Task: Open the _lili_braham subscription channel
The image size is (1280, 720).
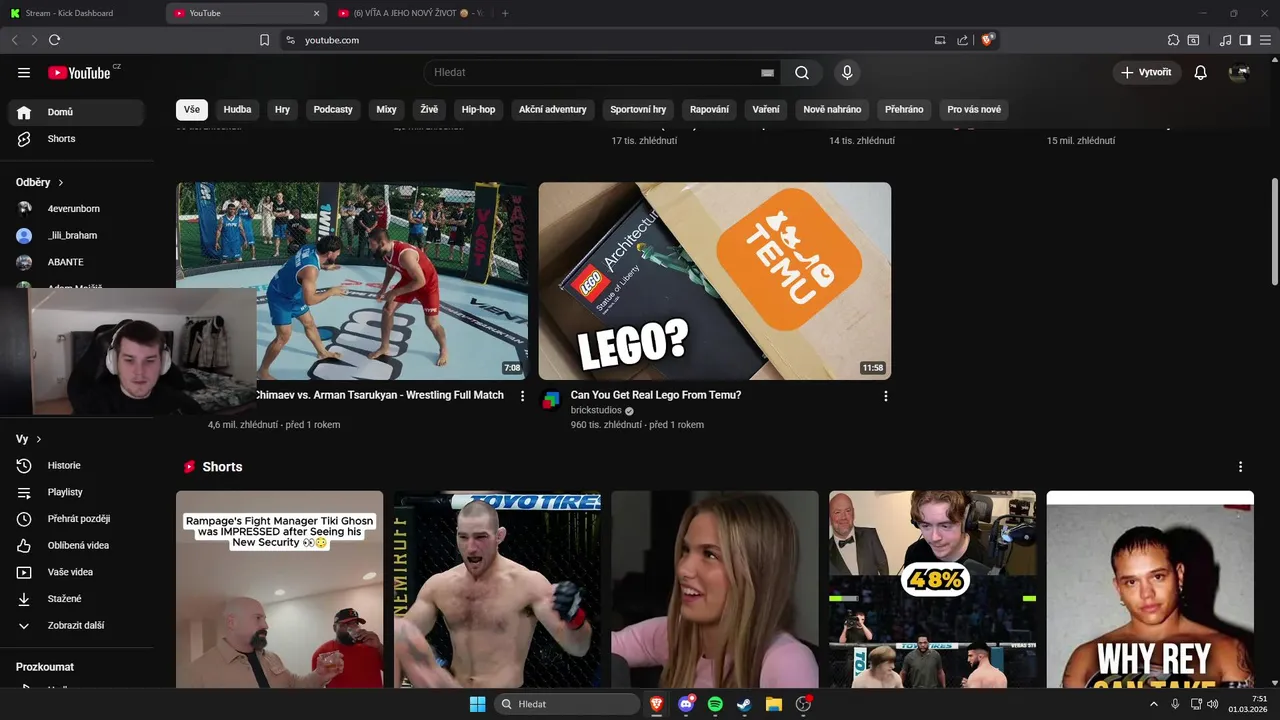Action: pyautogui.click(x=77, y=235)
